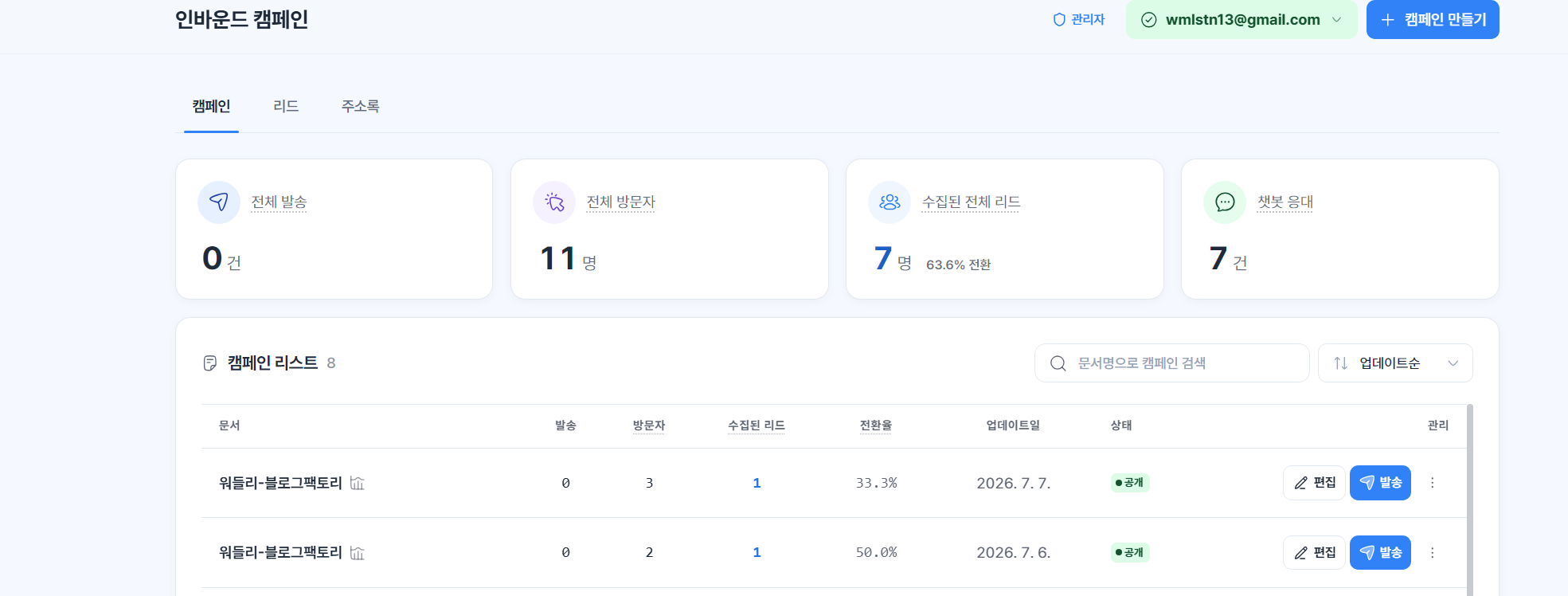
Task: Click stats chart icon in the 2026. 7. 6. row
Action: (358, 553)
